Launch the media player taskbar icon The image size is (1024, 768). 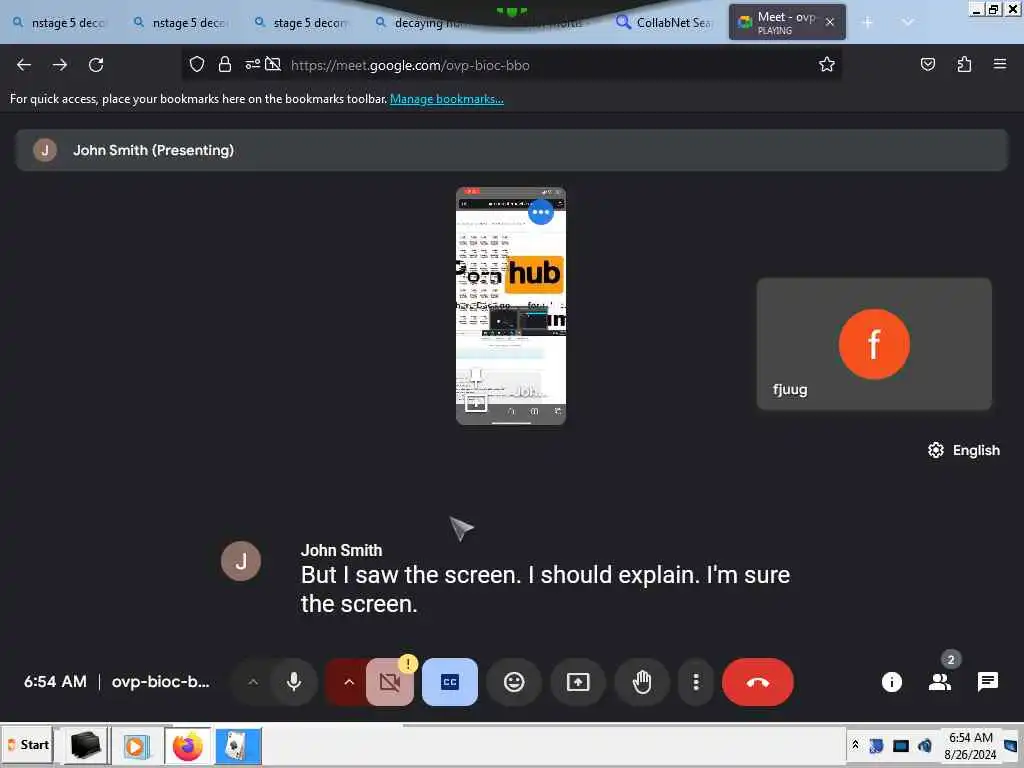pos(136,746)
